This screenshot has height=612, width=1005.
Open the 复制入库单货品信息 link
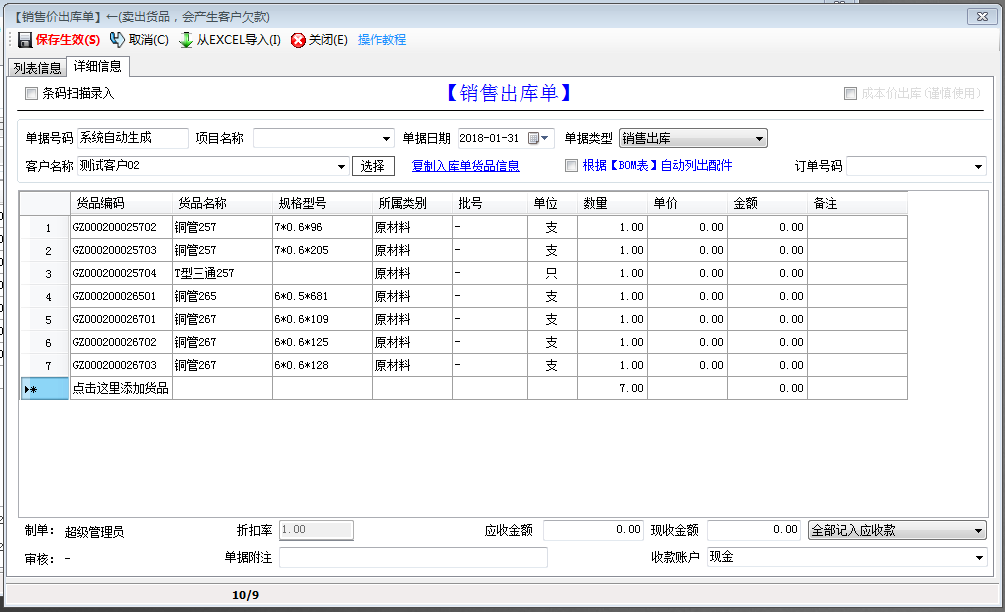tap(465, 166)
